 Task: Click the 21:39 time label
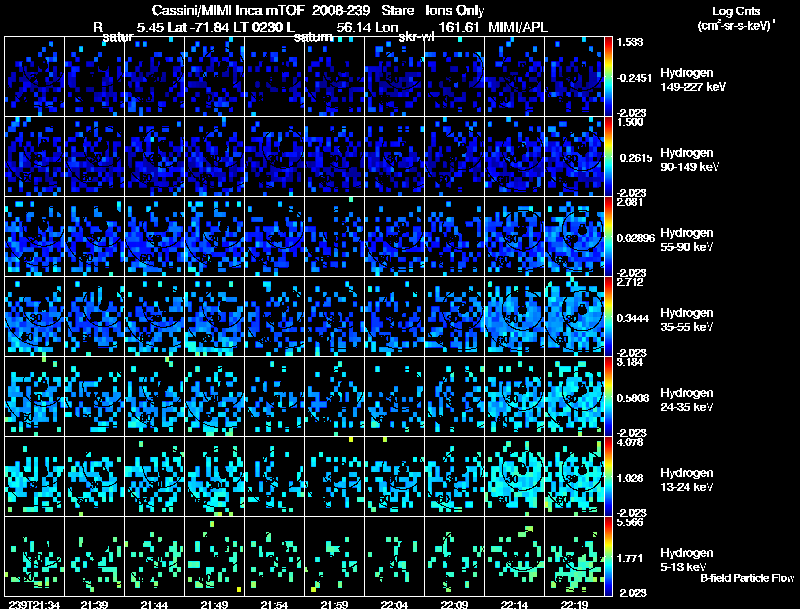(94, 605)
